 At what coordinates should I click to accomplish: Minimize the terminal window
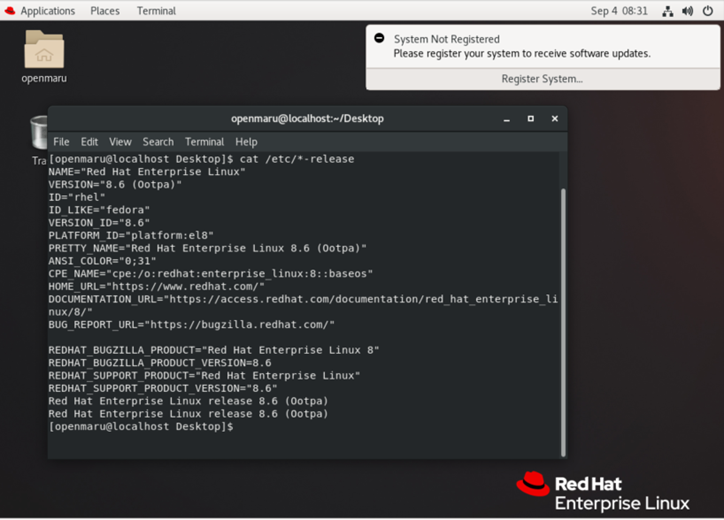coord(507,119)
